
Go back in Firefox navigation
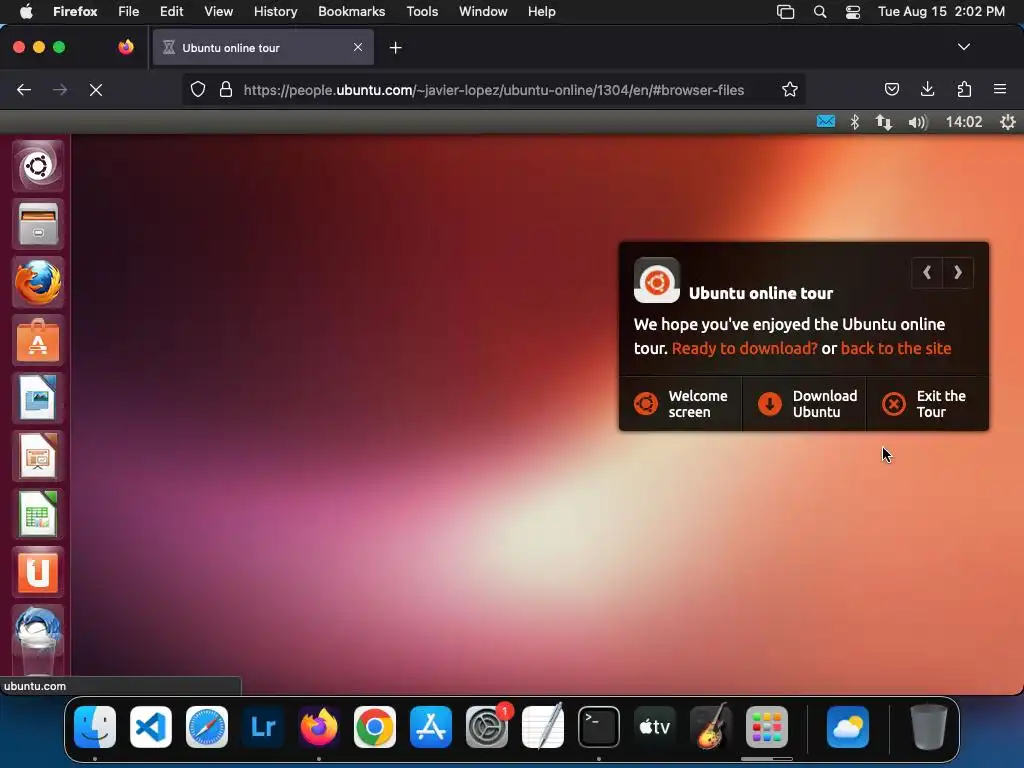(24, 89)
